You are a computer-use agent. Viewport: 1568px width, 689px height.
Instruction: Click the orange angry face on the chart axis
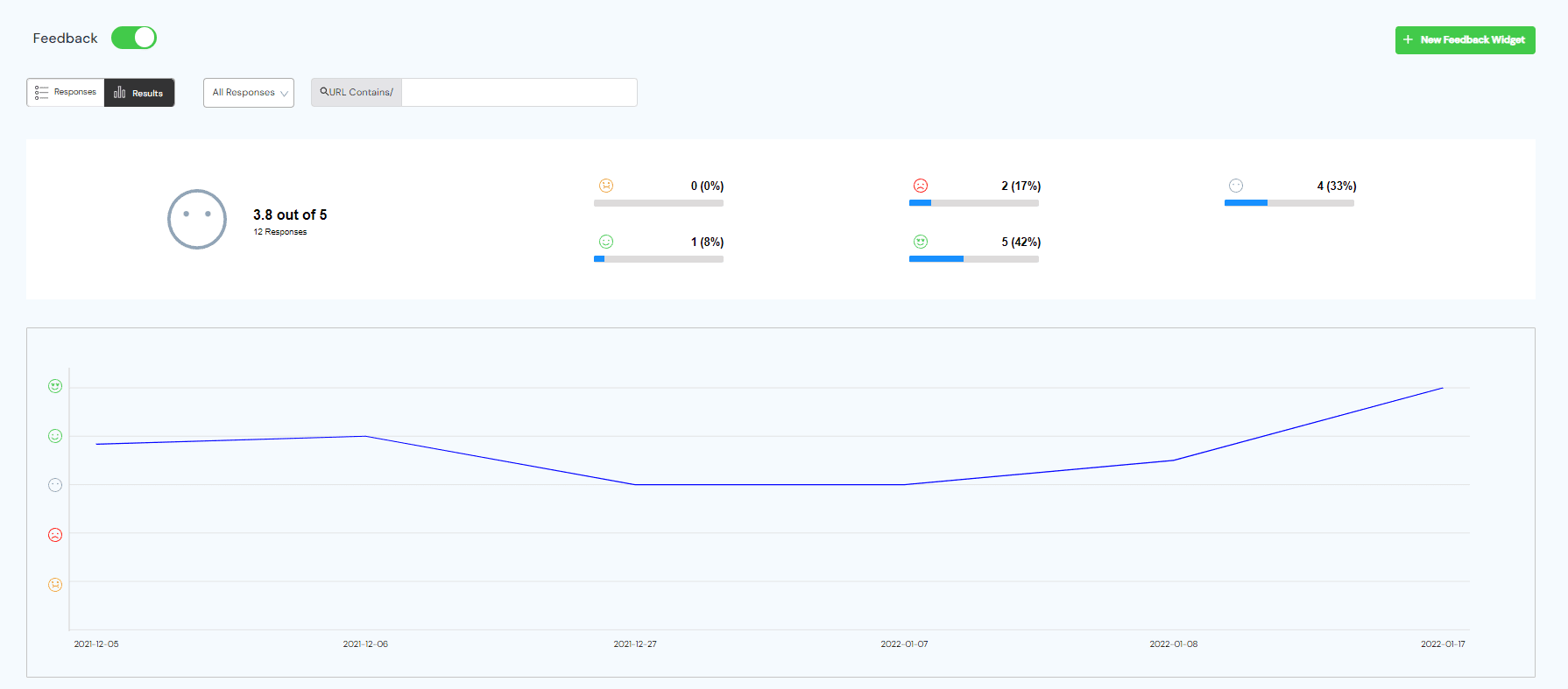coord(55,585)
